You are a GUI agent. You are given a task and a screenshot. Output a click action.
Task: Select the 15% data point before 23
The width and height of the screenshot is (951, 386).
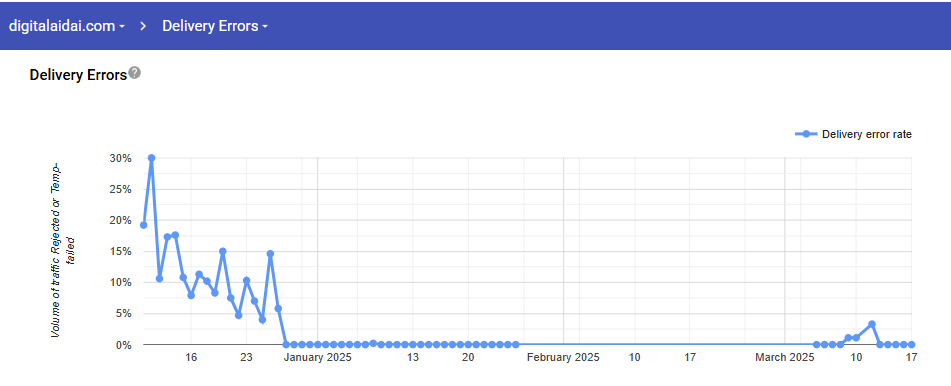click(223, 251)
